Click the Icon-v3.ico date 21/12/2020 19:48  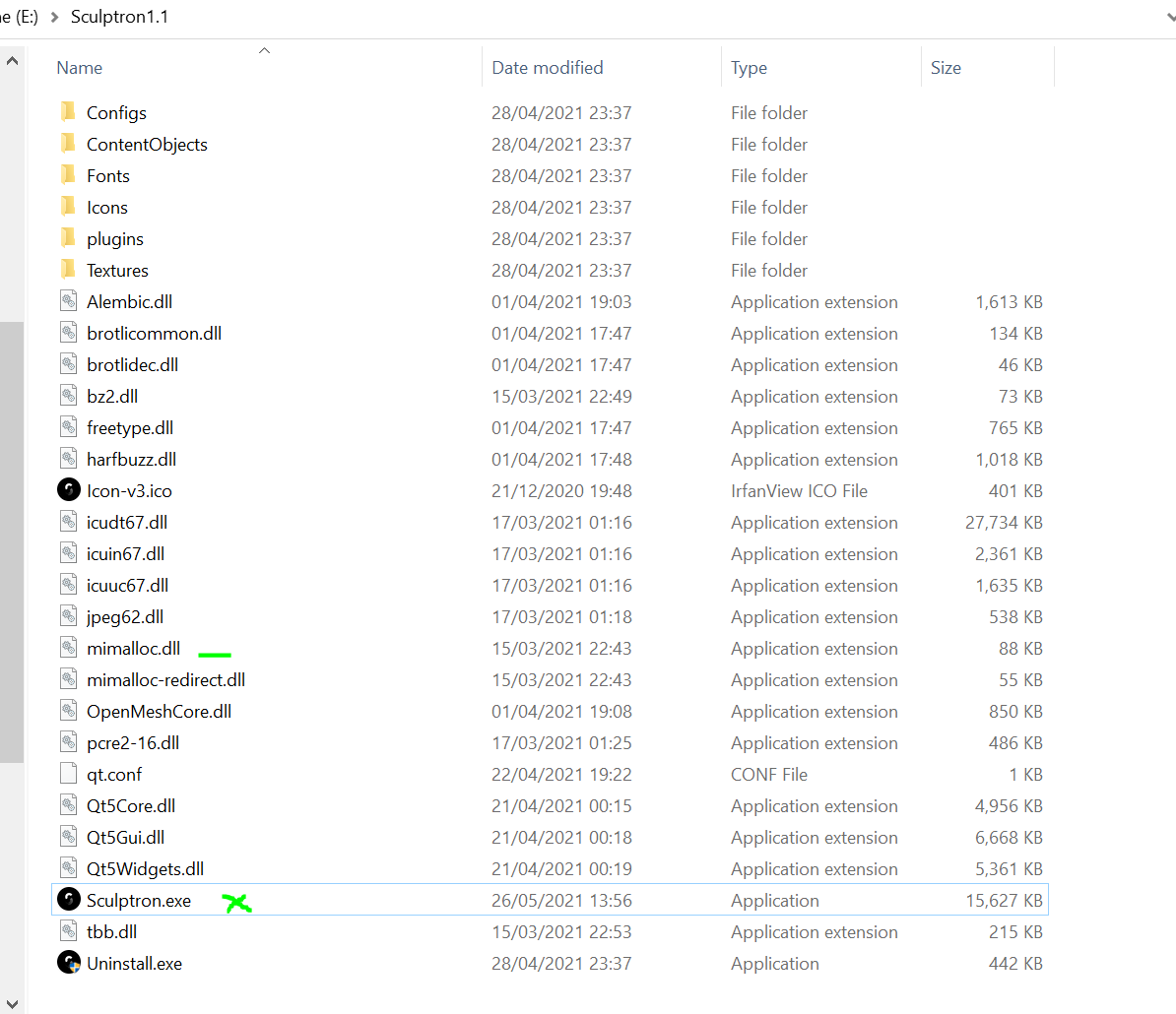(x=561, y=491)
